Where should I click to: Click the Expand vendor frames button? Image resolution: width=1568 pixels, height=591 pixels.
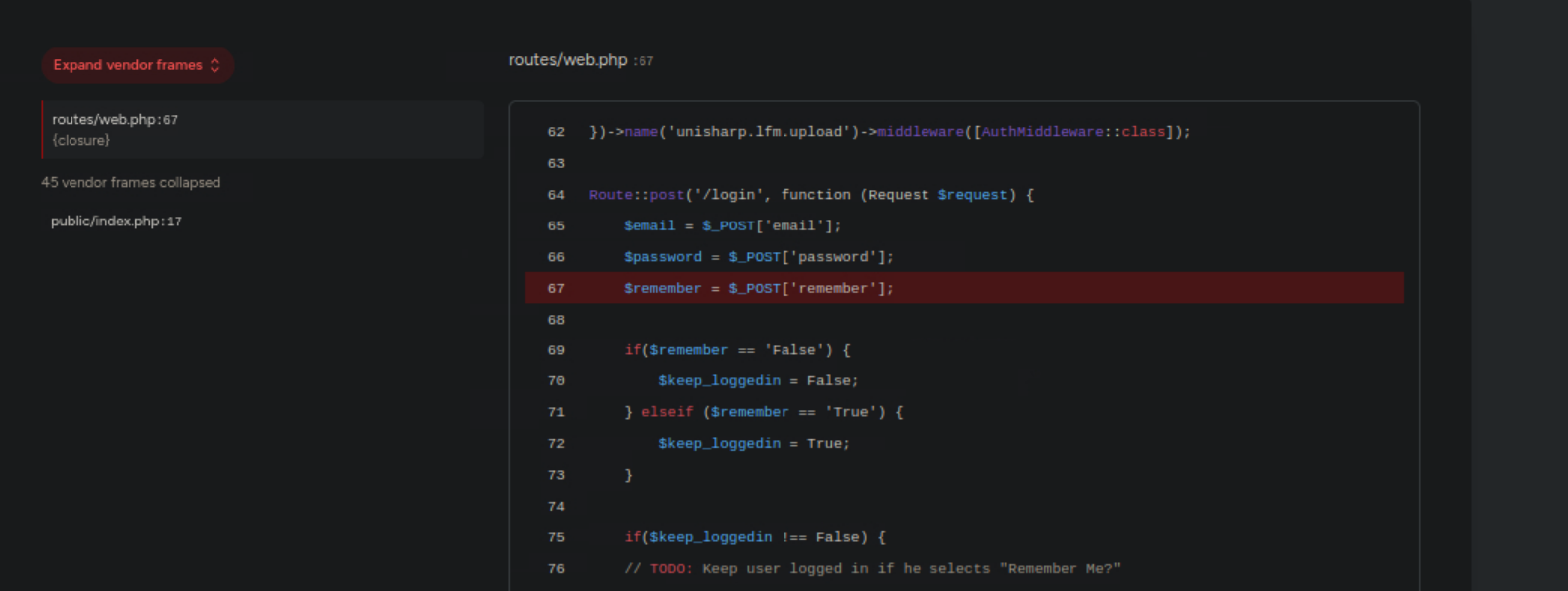tap(127, 65)
